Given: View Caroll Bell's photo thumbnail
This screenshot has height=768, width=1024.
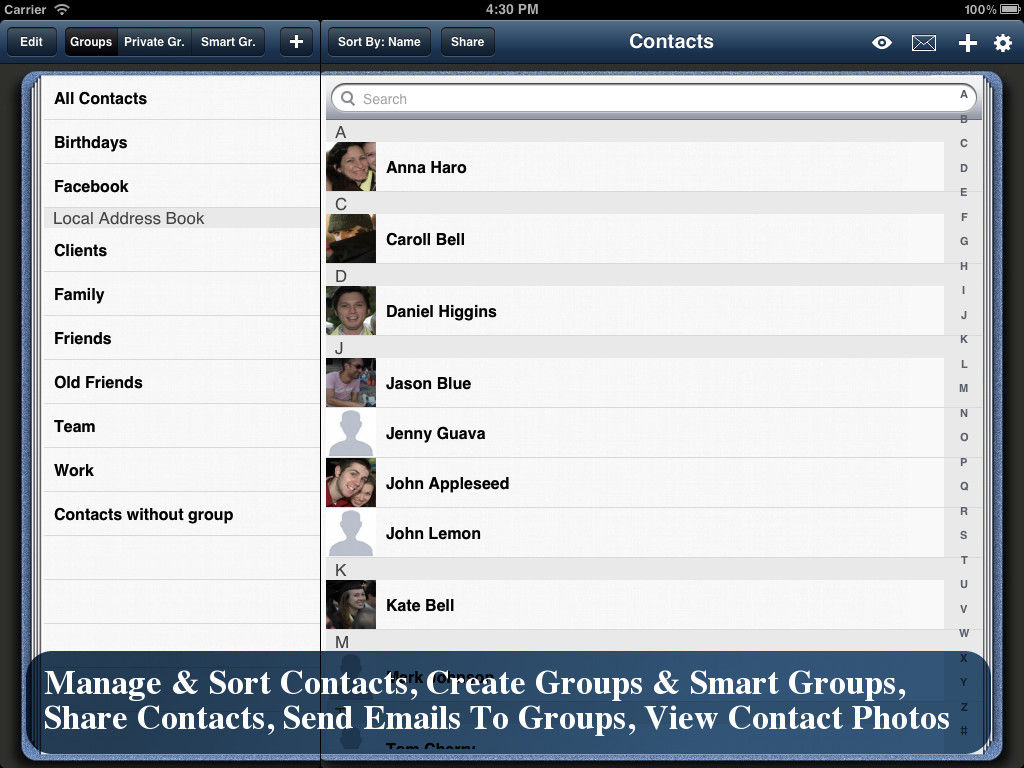Looking at the screenshot, I should (x=351, y=238).
